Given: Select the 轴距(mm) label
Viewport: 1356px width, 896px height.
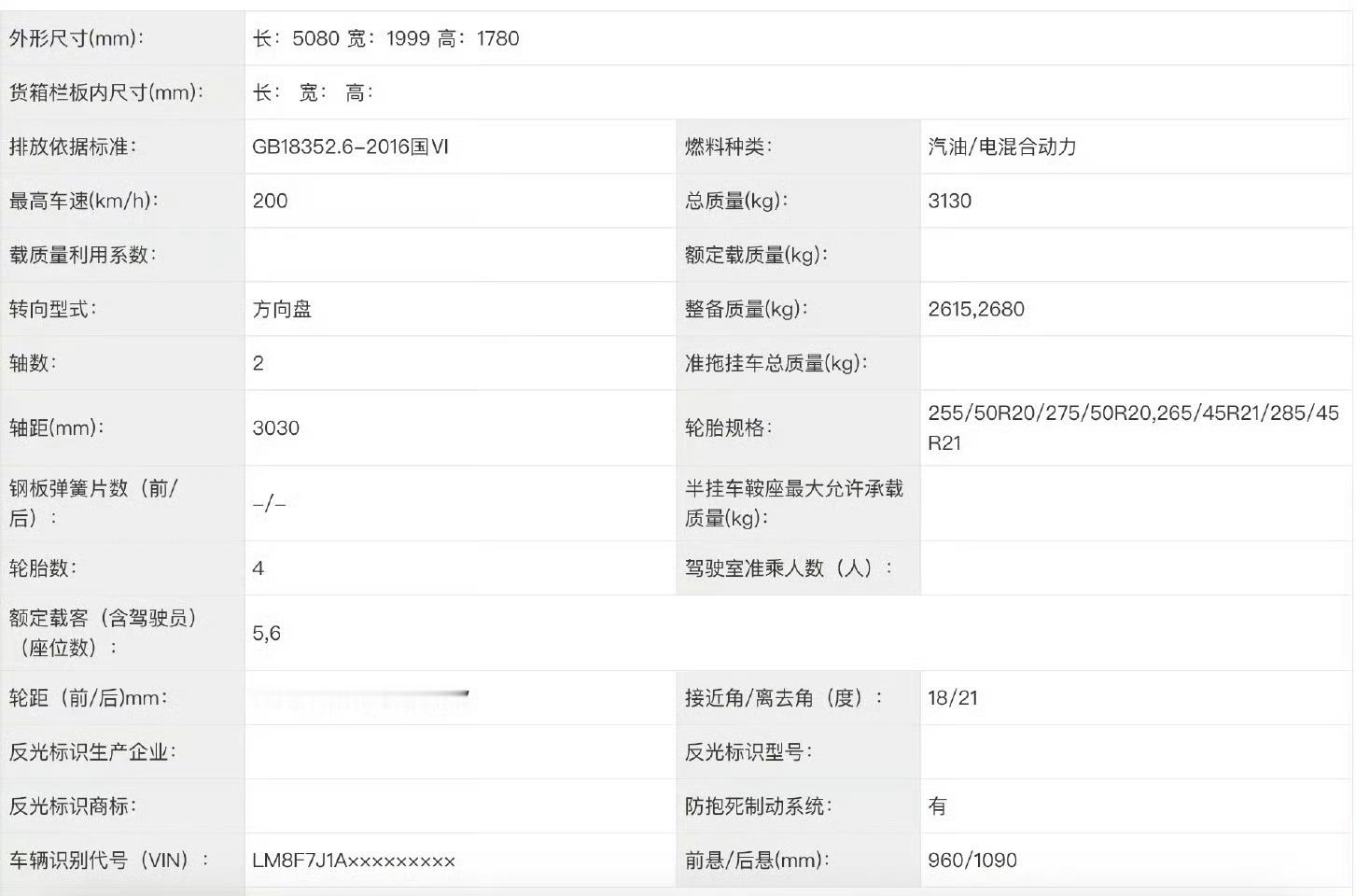Looking at the screenshot, I should pos(57,428).
